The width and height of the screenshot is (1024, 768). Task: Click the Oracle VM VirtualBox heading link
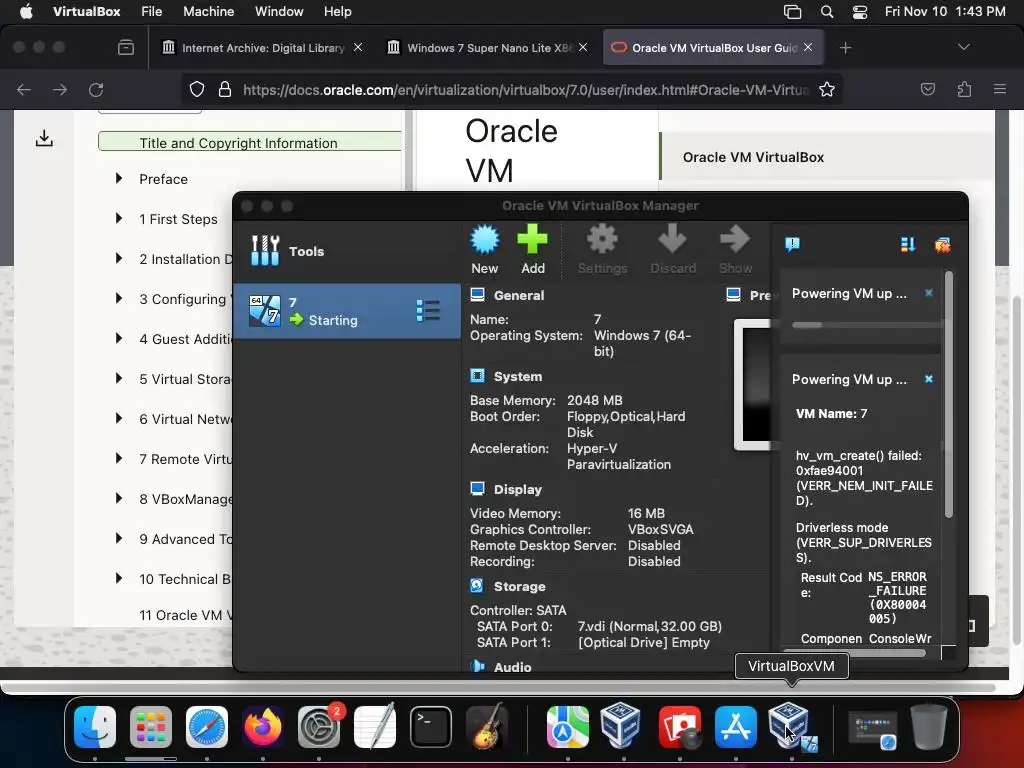tap(753, 157)
